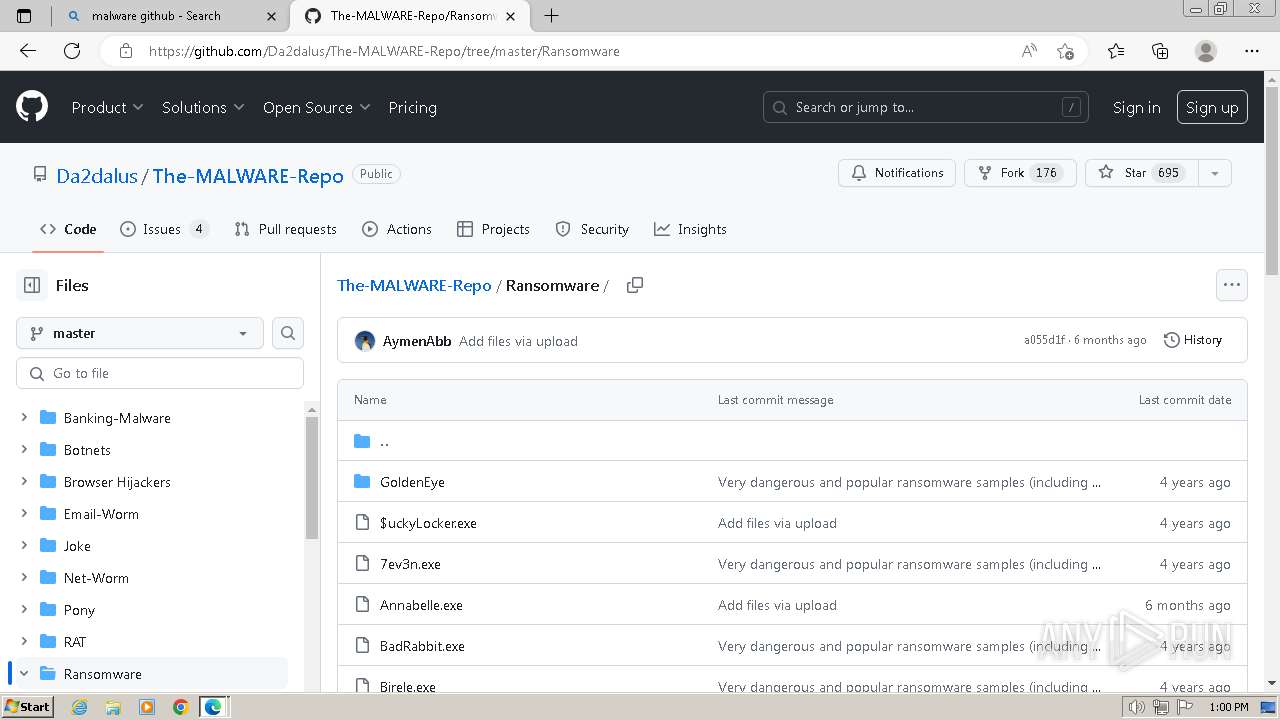1280x720 pixels.
Task: Click the file tree scrollbar
Action: pos(311,477)
